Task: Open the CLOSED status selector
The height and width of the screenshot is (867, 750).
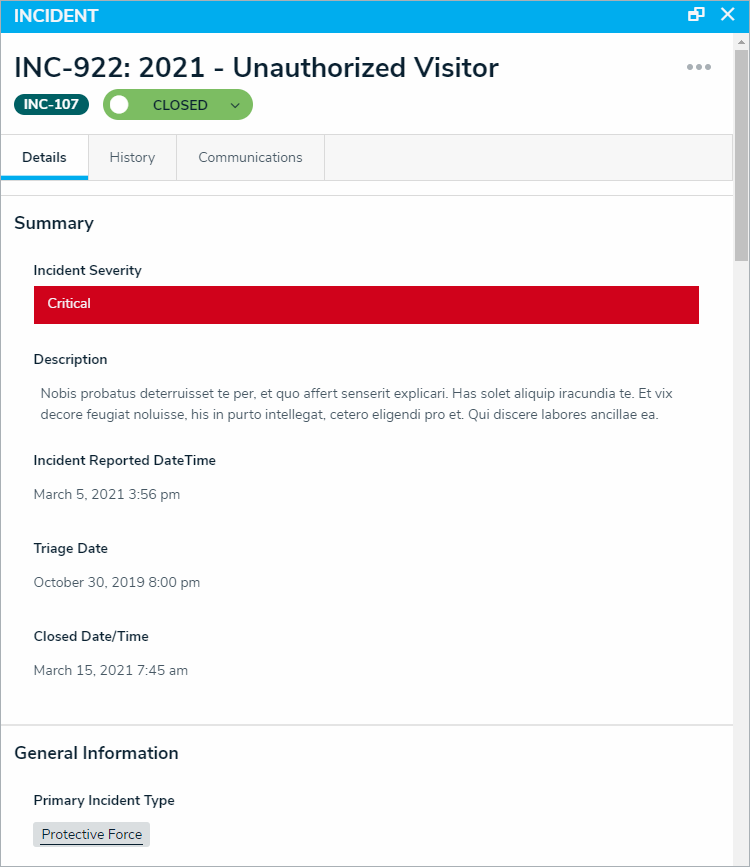Action: click(x=178, y=105)
